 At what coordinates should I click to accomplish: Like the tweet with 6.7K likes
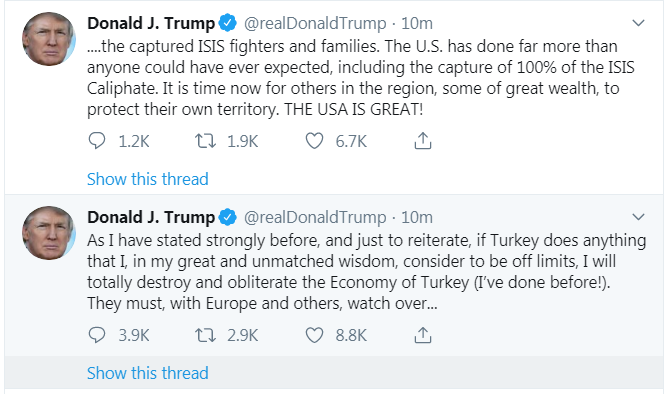click(x=314, y=141)
